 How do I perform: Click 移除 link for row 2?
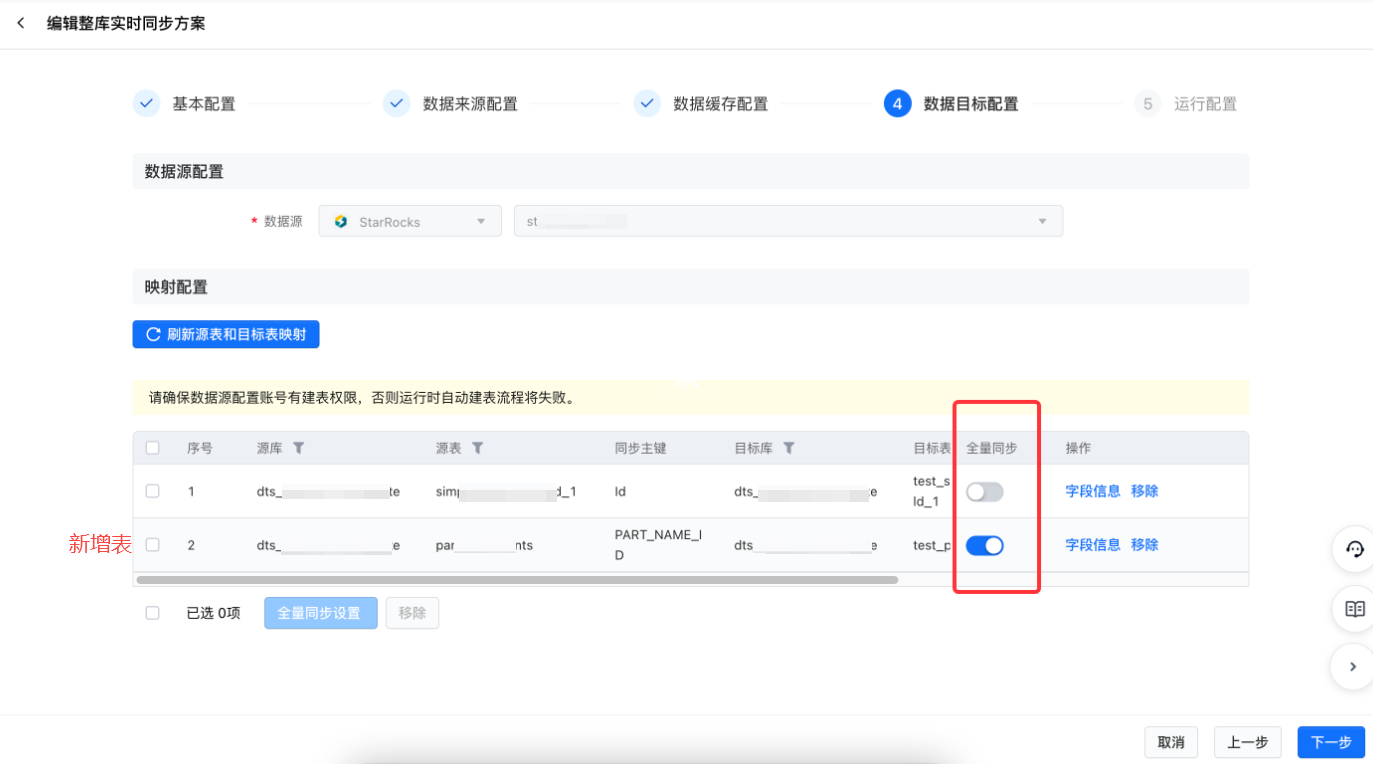click(x=1145, y=545)
